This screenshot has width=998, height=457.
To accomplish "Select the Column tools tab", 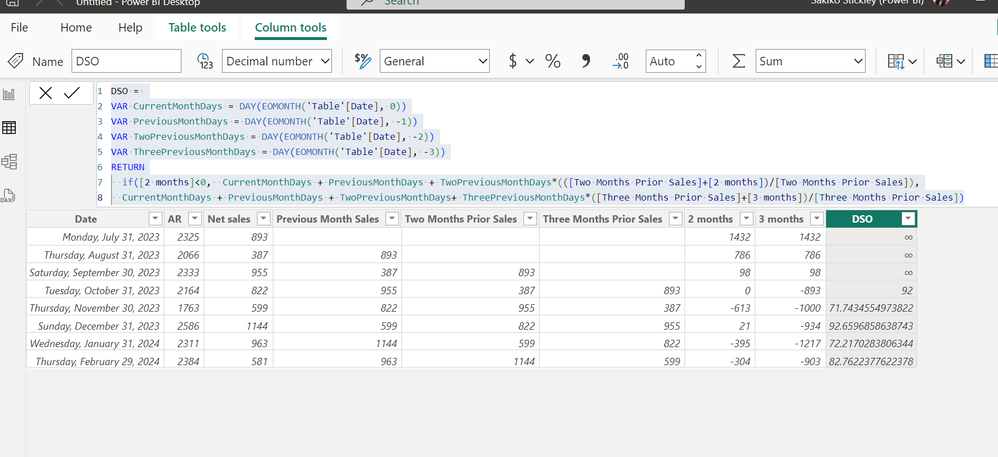I will pyautogui.click(x=290, y=28).
